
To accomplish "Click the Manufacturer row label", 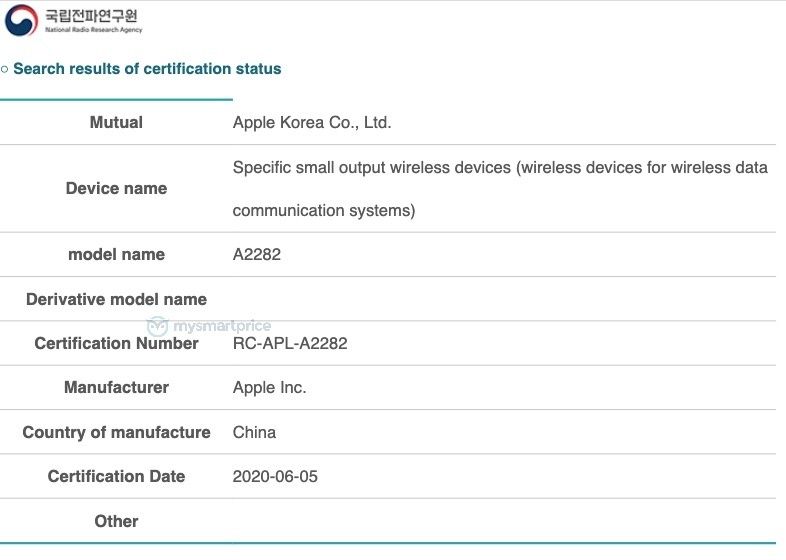I will (116, 388).
